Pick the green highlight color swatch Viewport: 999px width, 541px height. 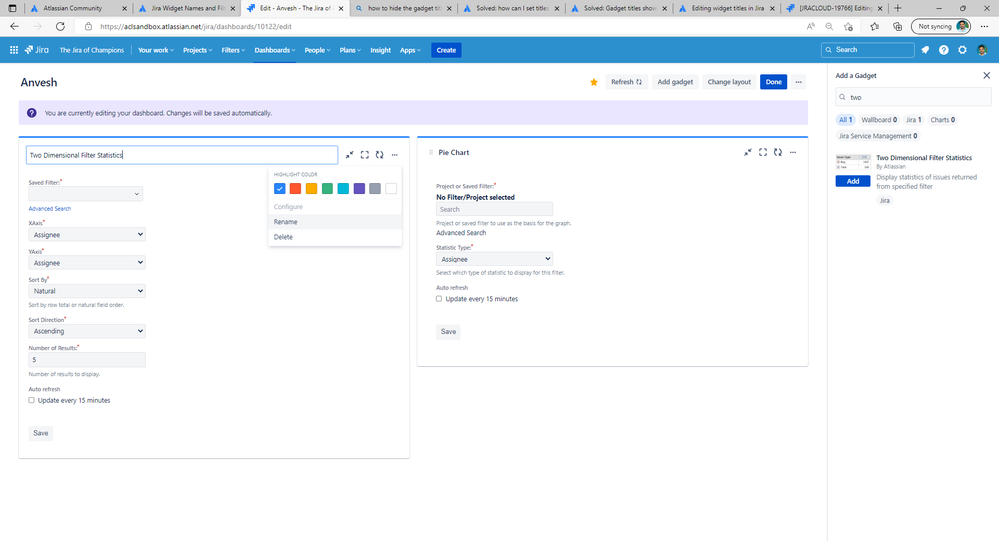327,189
